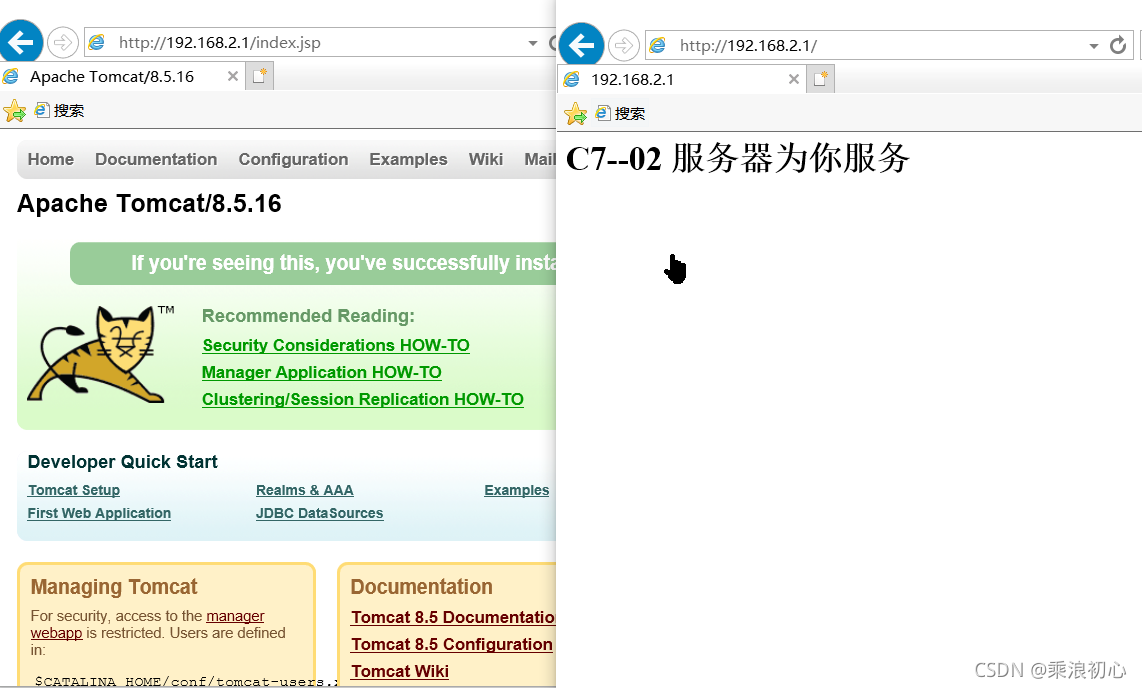Open the JDBC DataSources link
Viewport: 1142px width, 688px height.
(x=319, y=513)
